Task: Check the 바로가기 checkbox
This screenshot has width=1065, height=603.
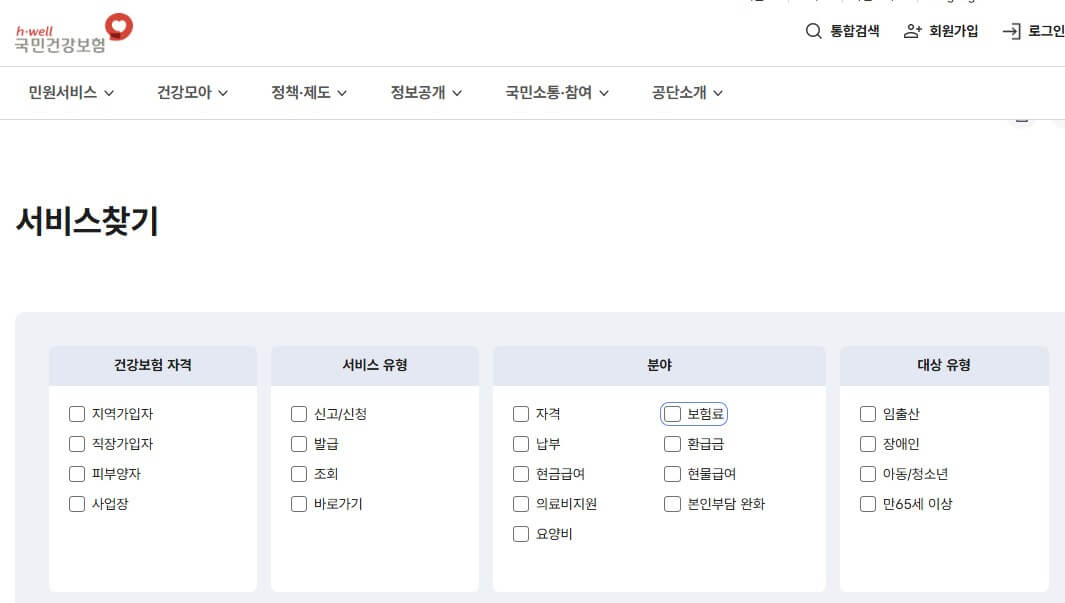Action: [x=299, y=504]
